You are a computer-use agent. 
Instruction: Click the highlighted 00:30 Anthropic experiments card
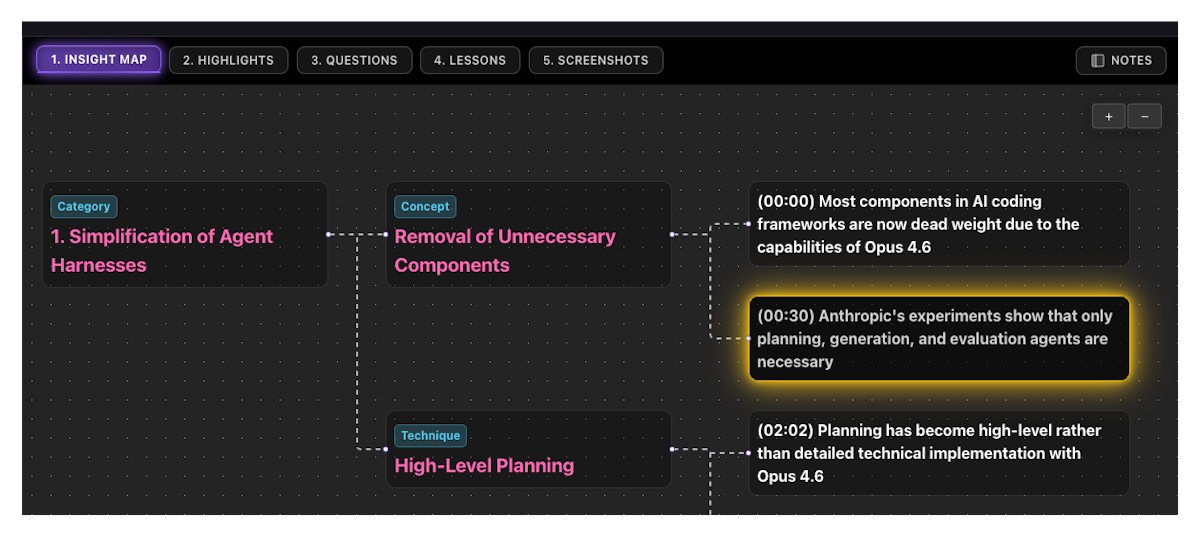(x=938, y=339)
